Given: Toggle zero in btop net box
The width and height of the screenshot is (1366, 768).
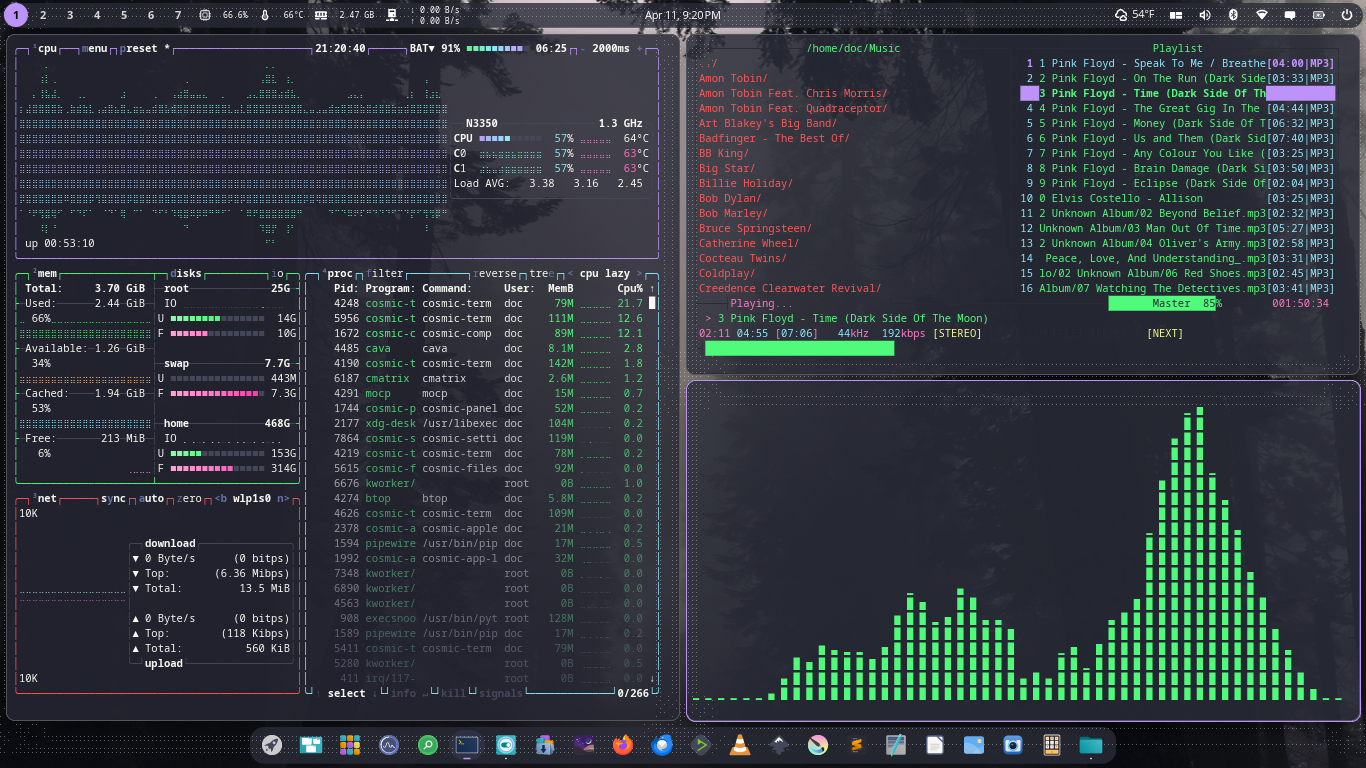Looking at the screenshot, I should tap(189, 498).
